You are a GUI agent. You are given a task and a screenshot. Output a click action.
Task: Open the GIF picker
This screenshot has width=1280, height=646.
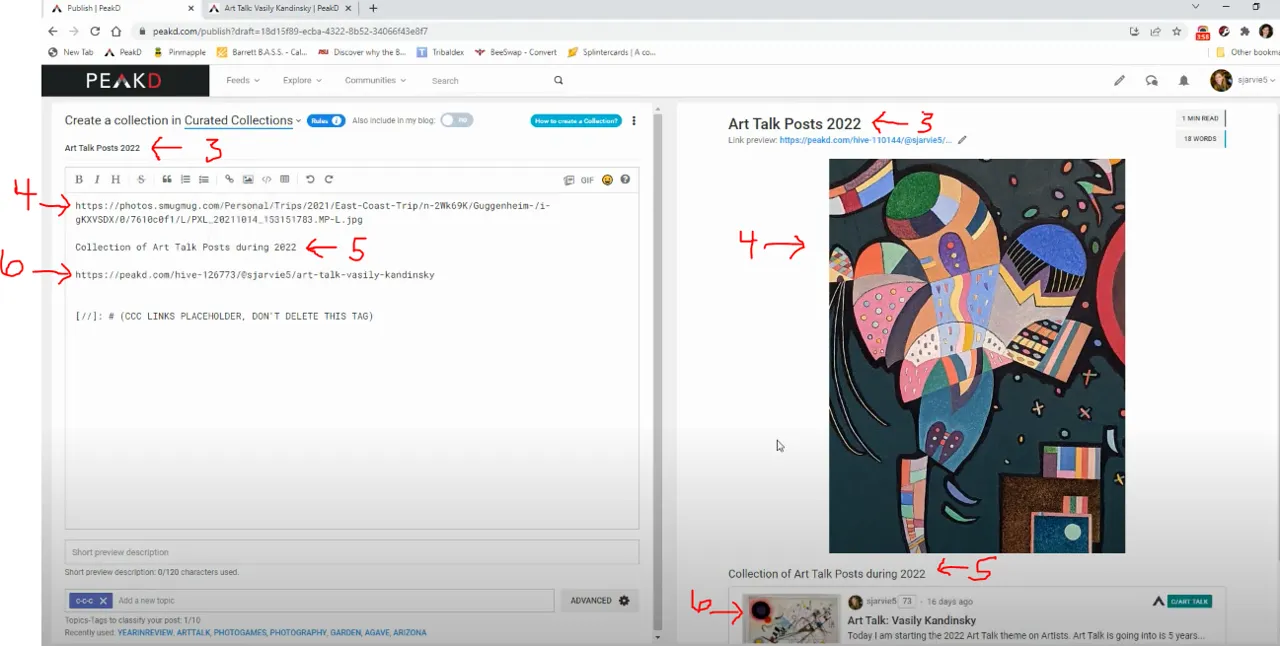click(587, 181)
